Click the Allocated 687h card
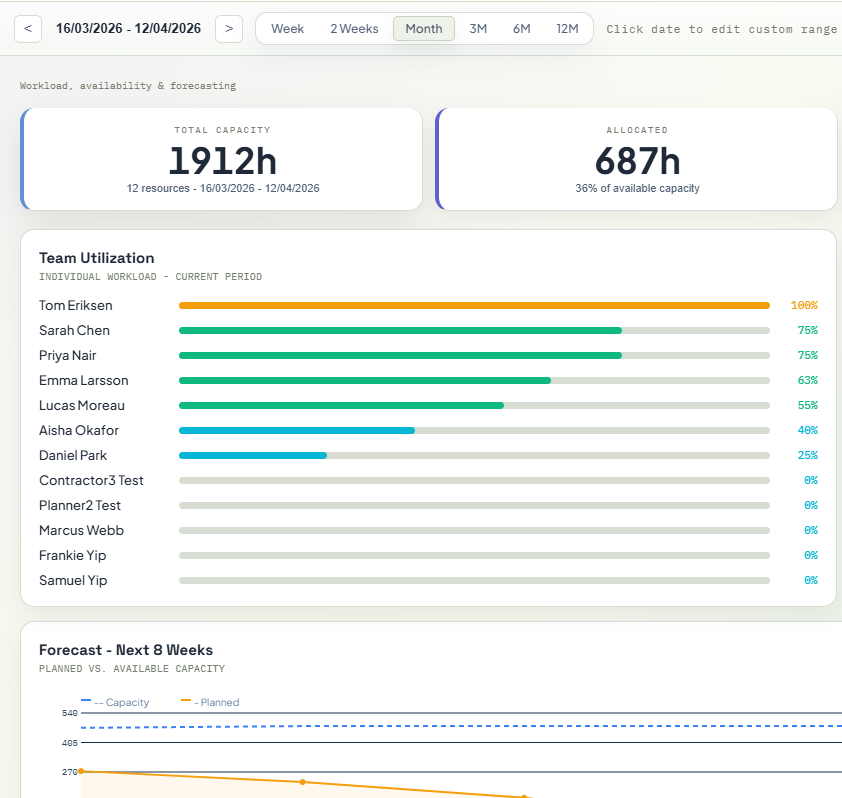842x798 pixels. pyautogui.click(x=635, y=158)
